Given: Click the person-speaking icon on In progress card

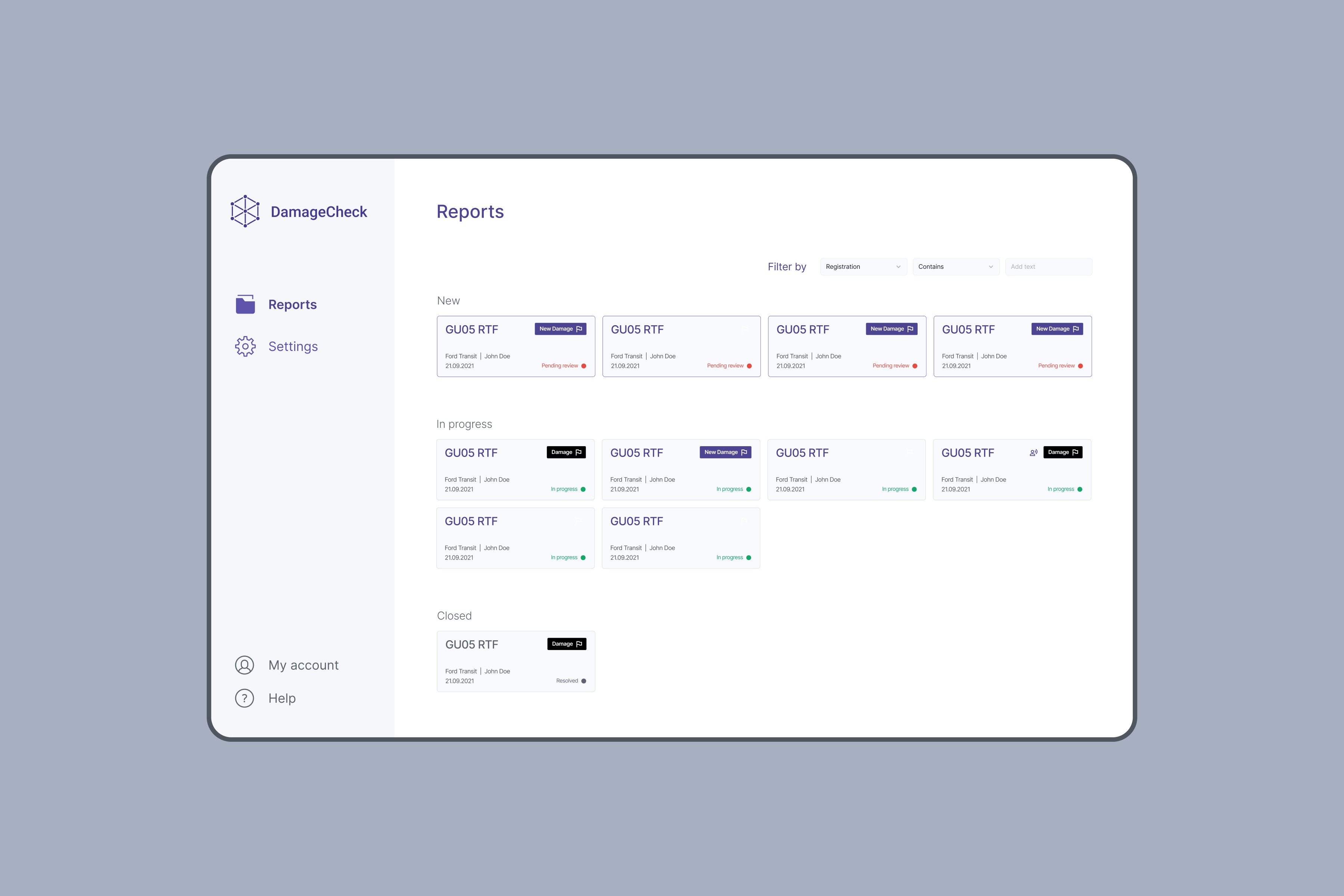Looking at the screenshot, I should point(1033,452).
